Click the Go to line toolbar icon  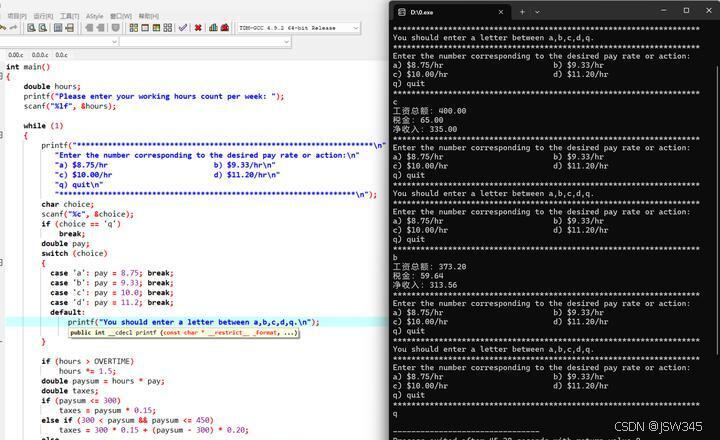click(69, 28)
